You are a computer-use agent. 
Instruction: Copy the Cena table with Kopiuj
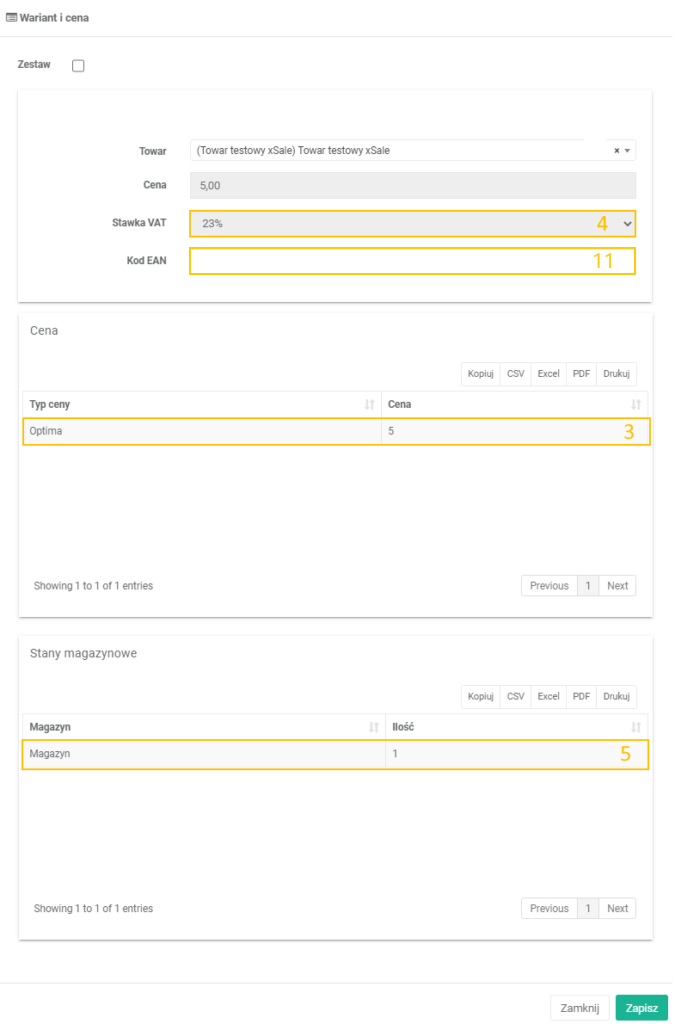(x=480, y=374)
